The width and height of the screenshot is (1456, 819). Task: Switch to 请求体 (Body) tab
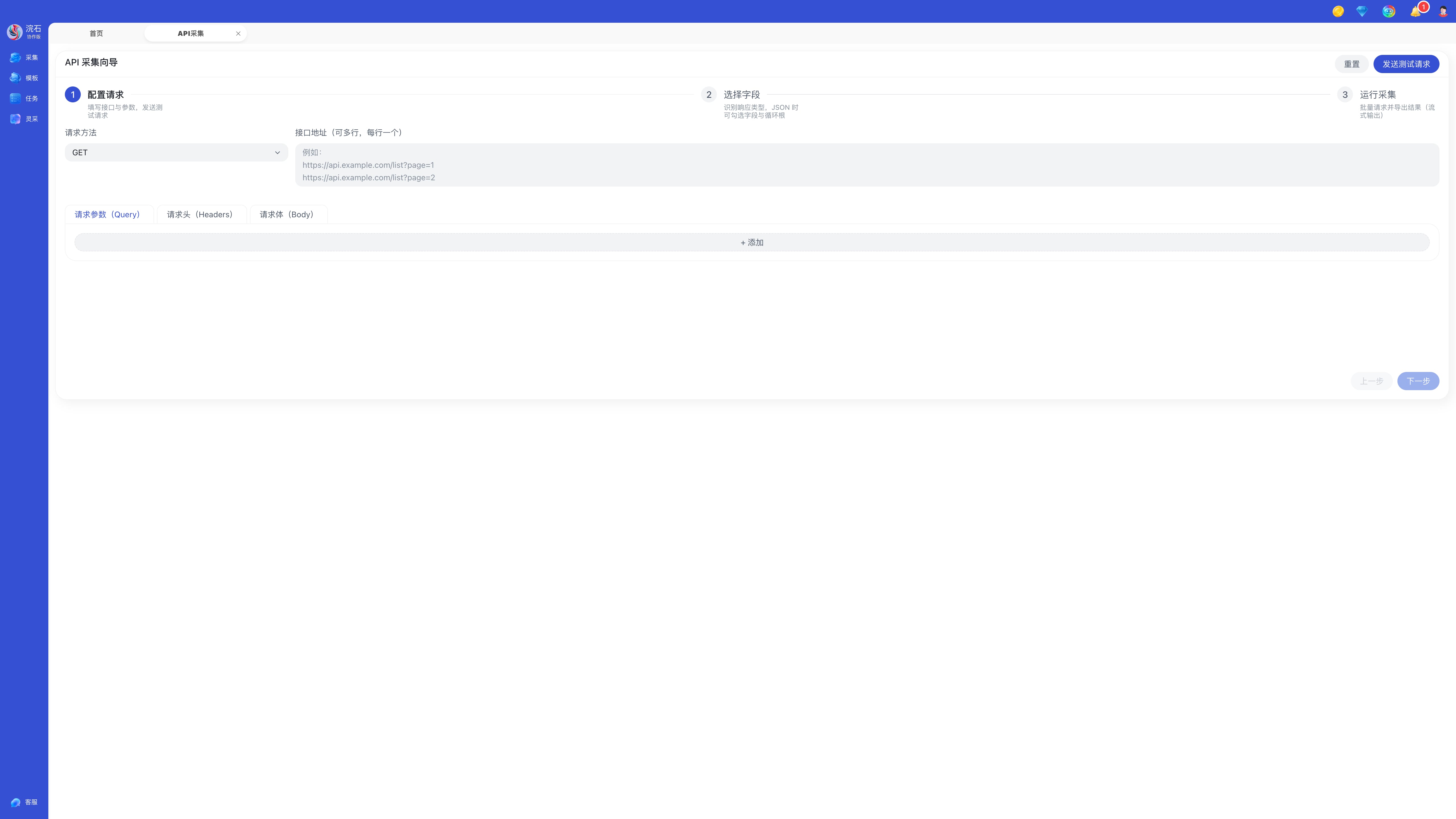click(x=287, y=215)
